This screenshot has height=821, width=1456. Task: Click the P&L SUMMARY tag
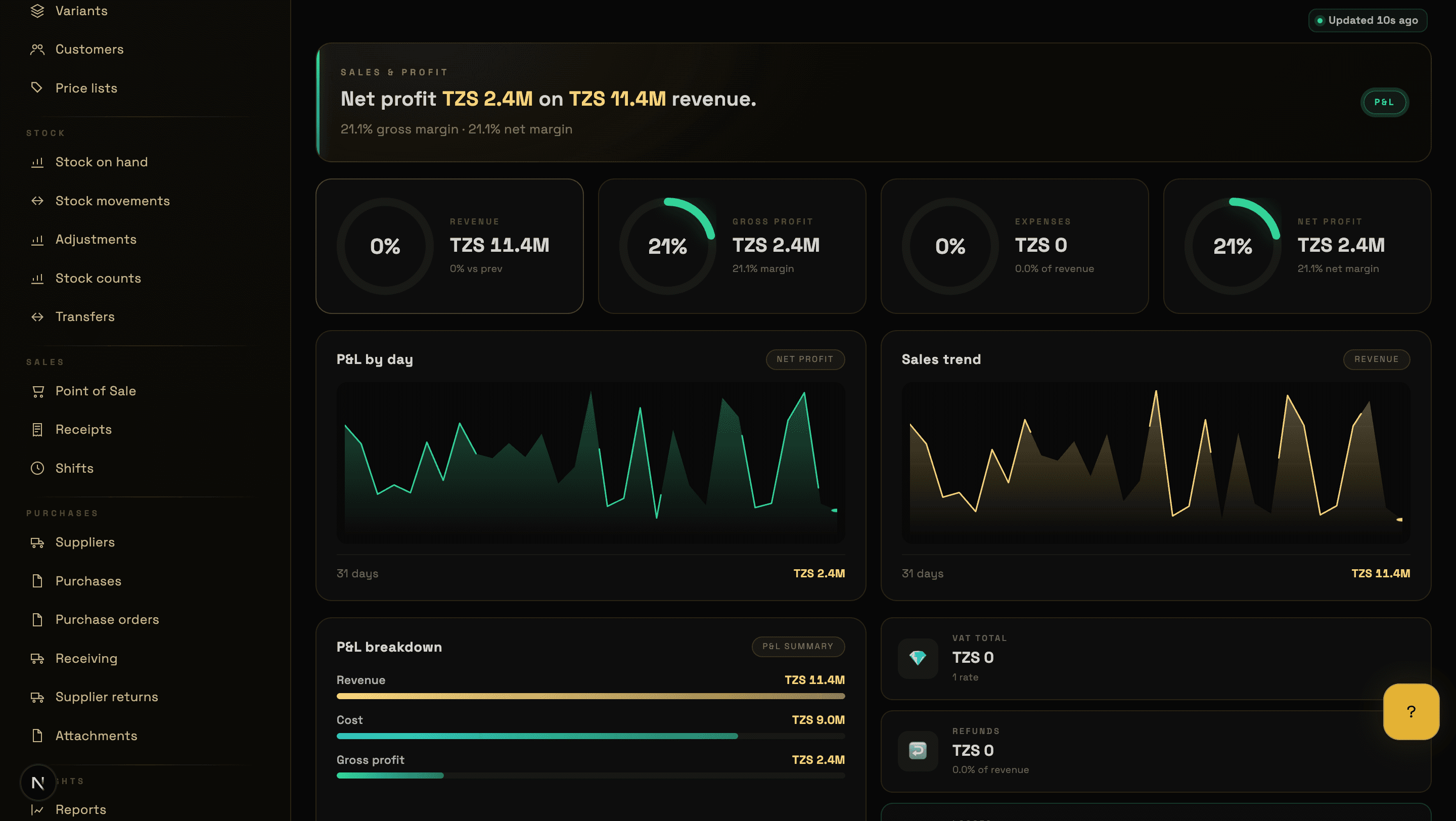(x=798, y=647)
